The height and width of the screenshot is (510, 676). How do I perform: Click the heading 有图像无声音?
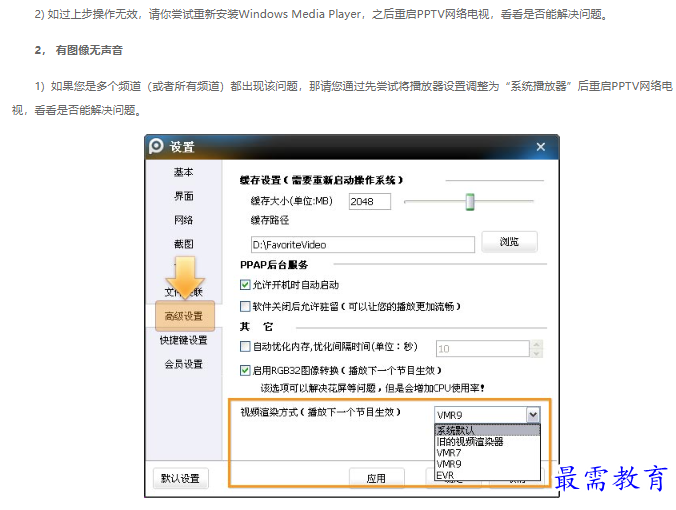pyautogui.click(x=89, y=50)
